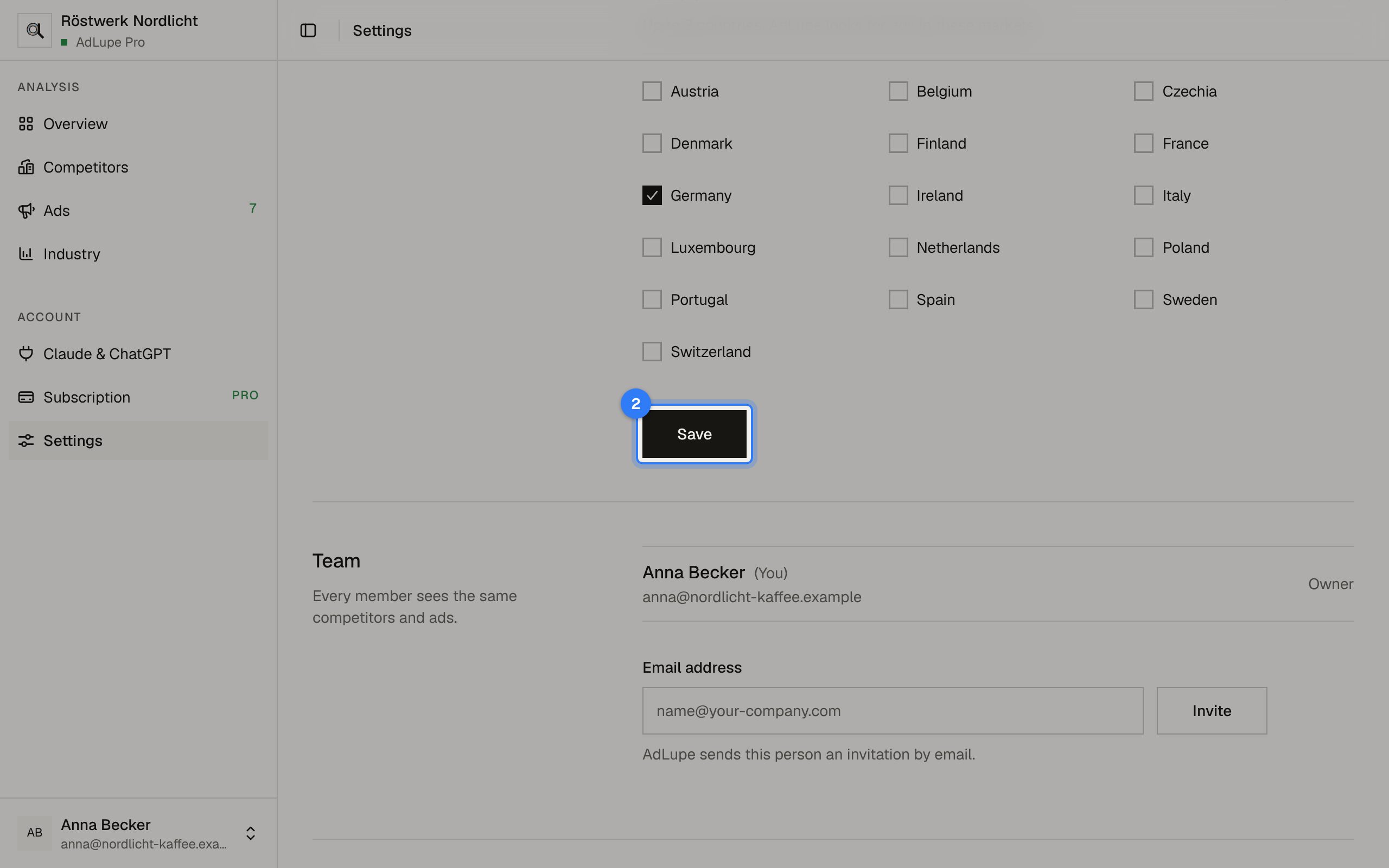Tick the Luxembourg checkbox
The width and height of the screenshot is (1389, 868).
coord(652,247)
